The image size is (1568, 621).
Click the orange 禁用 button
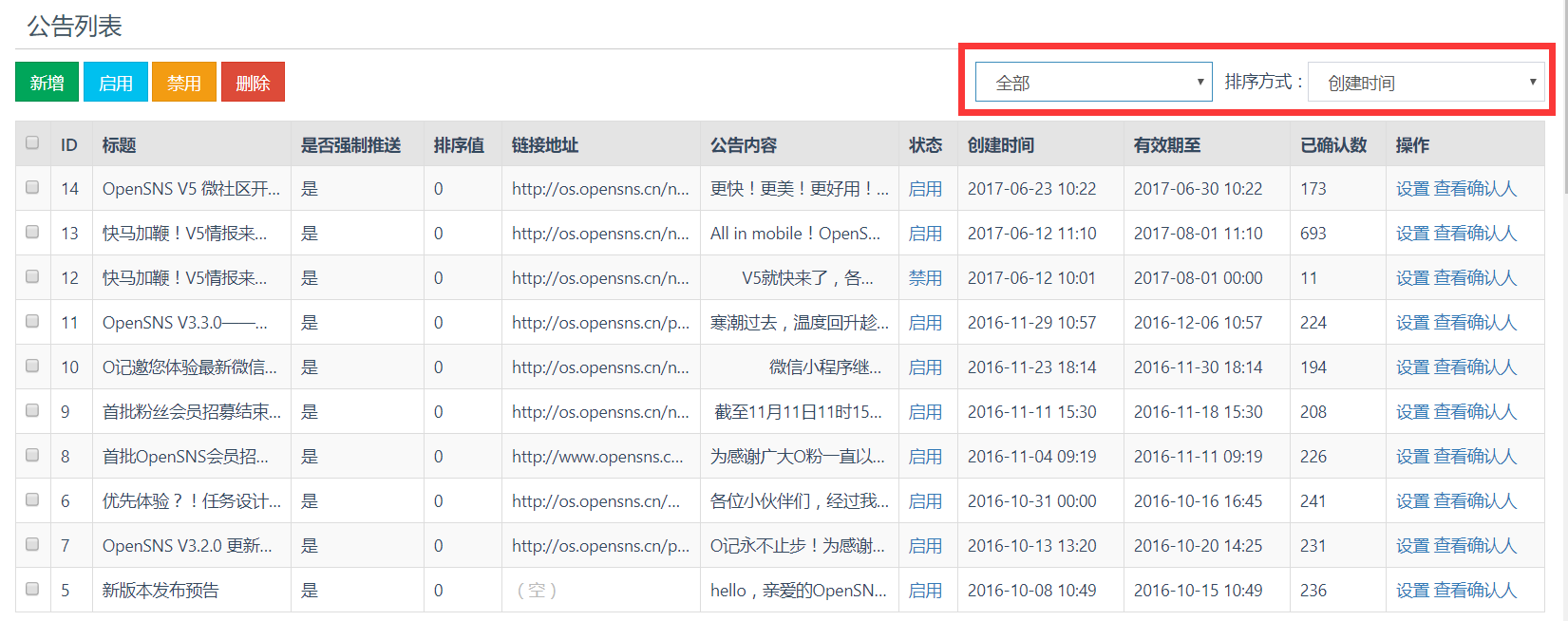[x=184, y=83]
